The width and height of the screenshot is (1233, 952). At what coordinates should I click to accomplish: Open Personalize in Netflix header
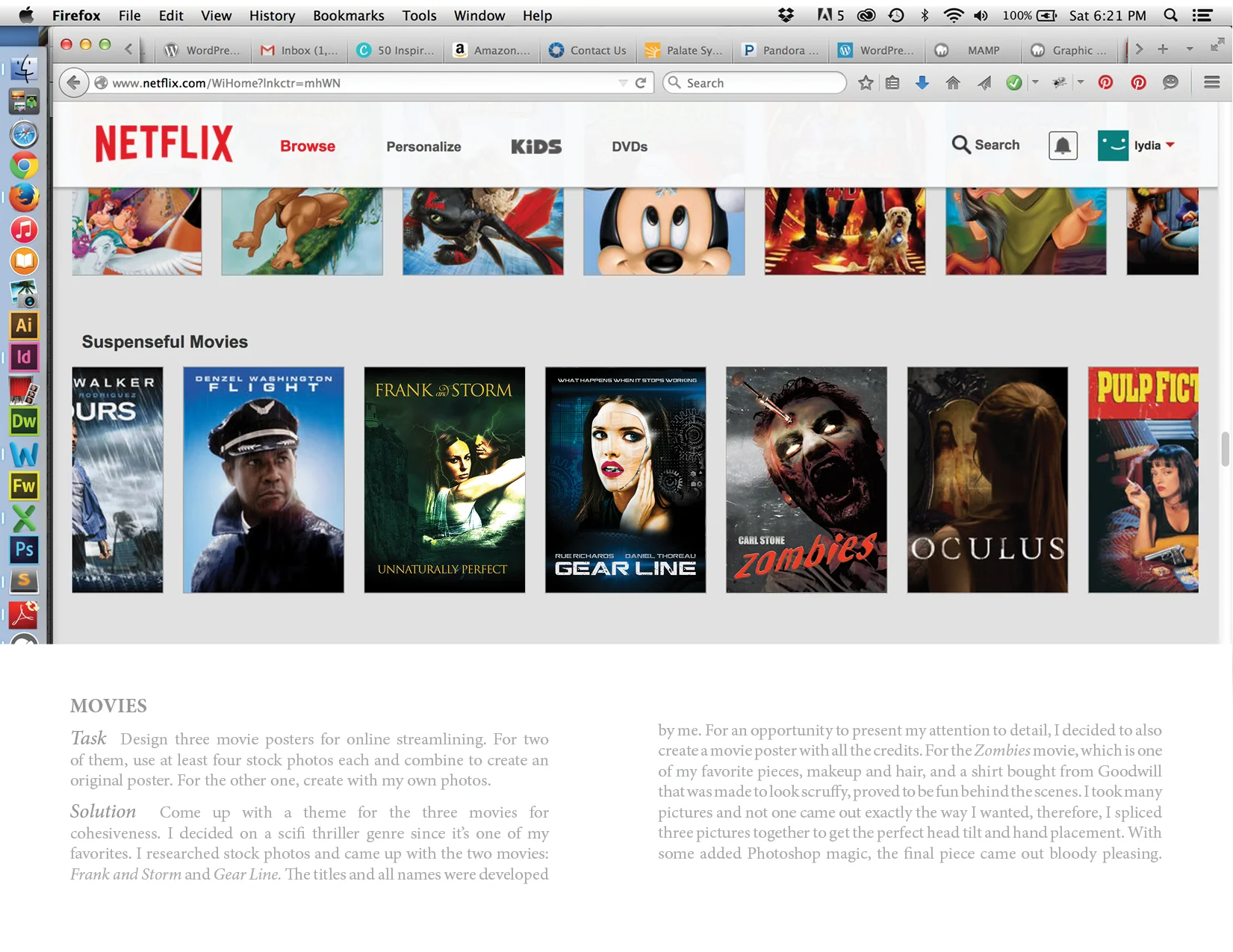pos(423,147)
